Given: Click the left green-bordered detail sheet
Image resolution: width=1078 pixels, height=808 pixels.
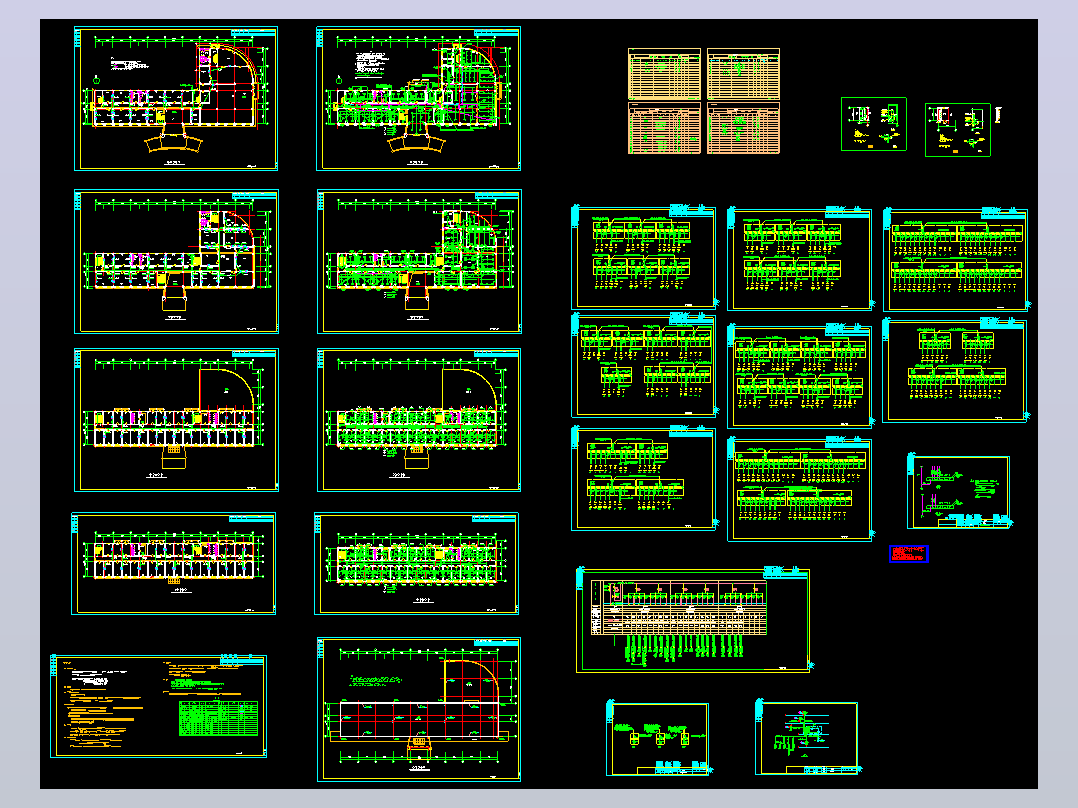Looking at the screenshot, I should coord(874,124).
